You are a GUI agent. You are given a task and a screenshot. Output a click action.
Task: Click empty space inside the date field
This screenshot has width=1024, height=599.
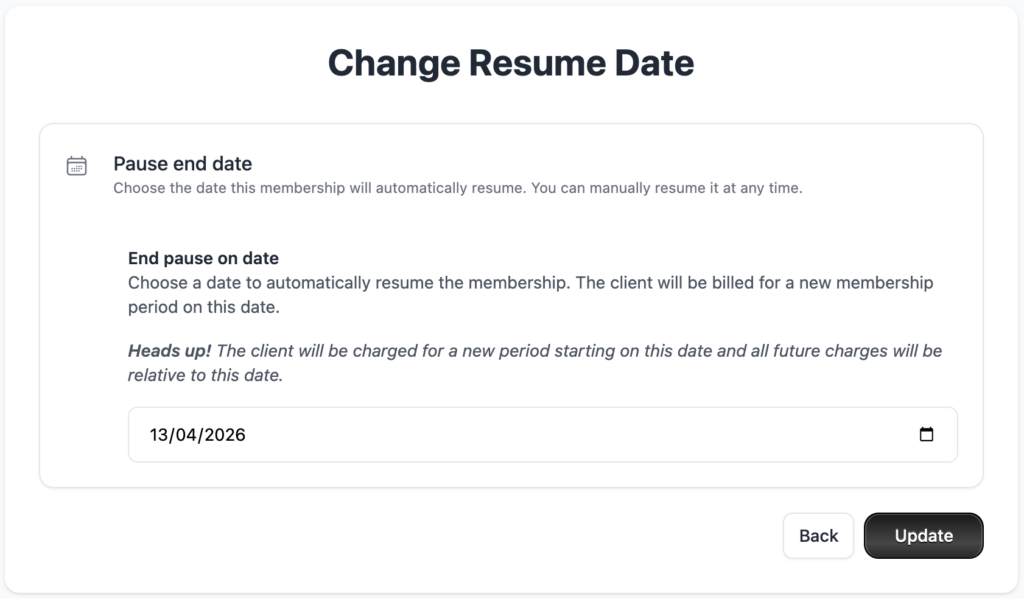coord(600,435)
